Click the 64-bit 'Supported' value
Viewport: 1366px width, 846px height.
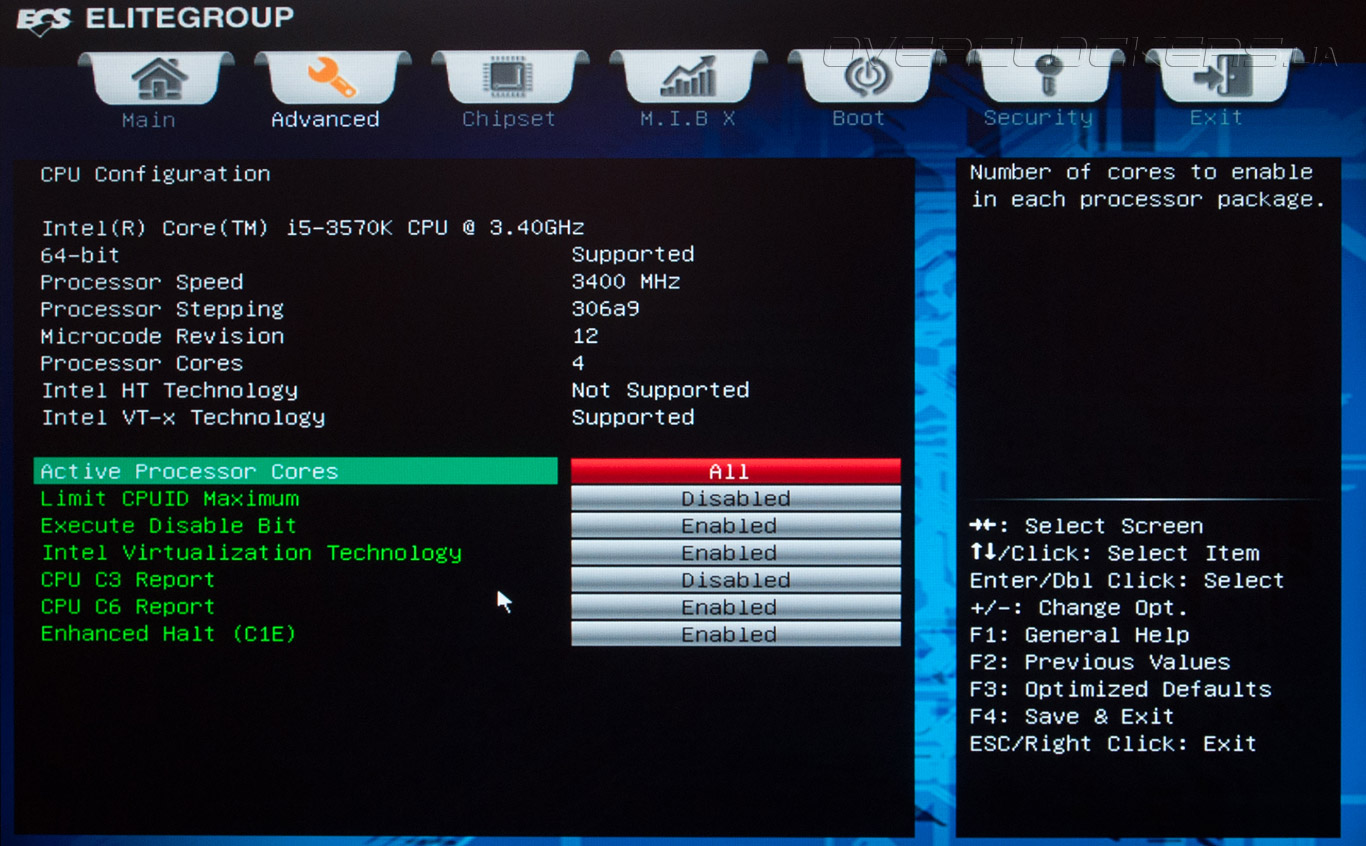click(633, 254)
